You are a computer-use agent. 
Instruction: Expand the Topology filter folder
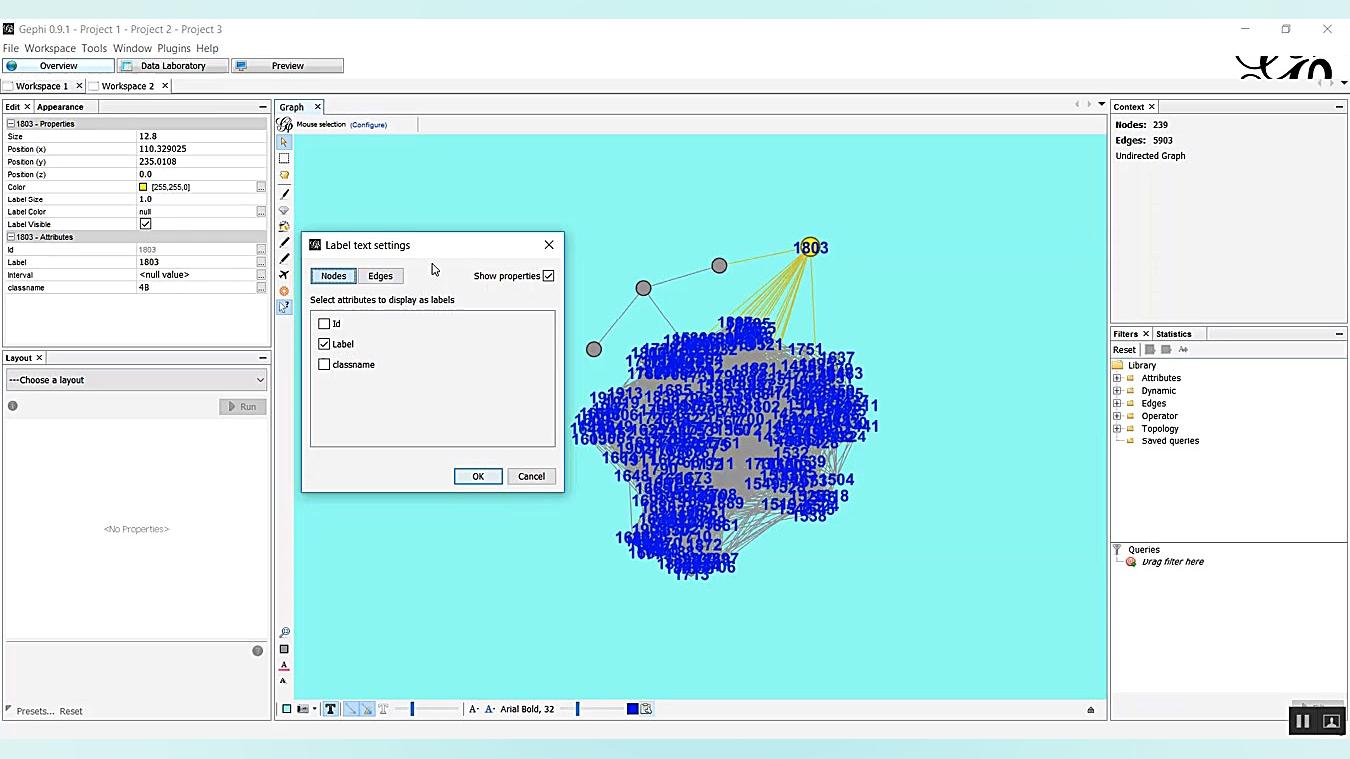point(1117,429)
